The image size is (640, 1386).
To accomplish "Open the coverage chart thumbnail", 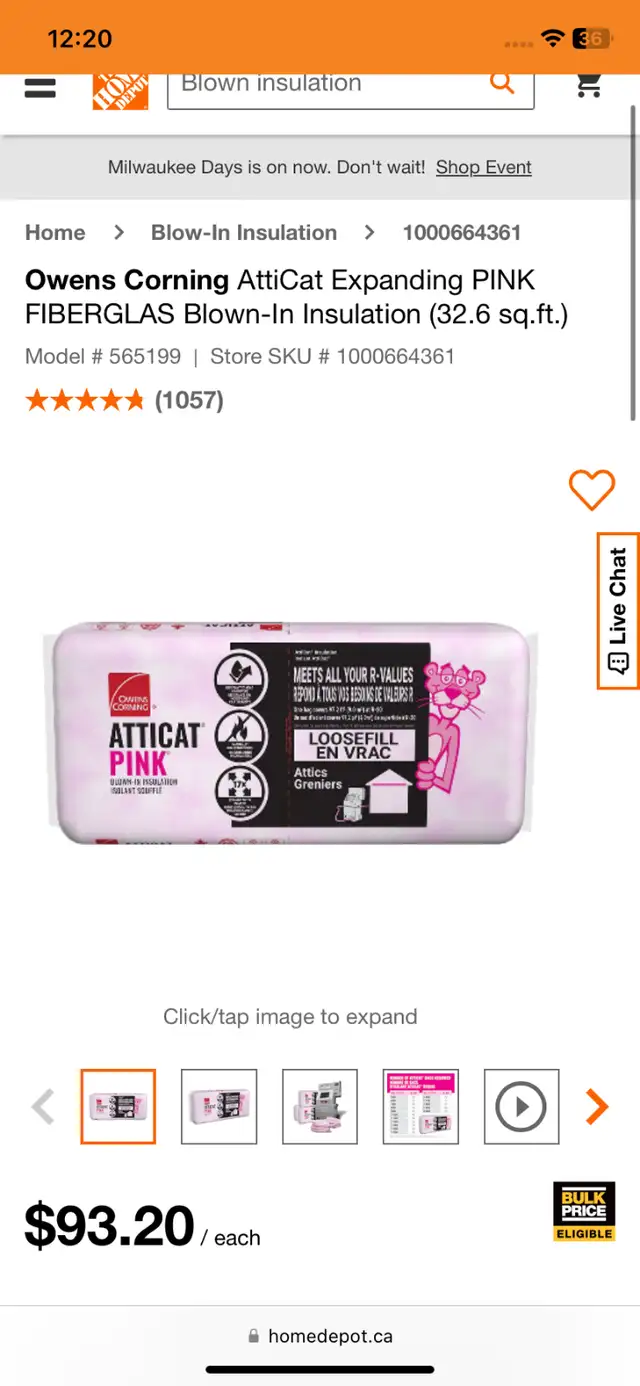I will (x=421, y=1106).
